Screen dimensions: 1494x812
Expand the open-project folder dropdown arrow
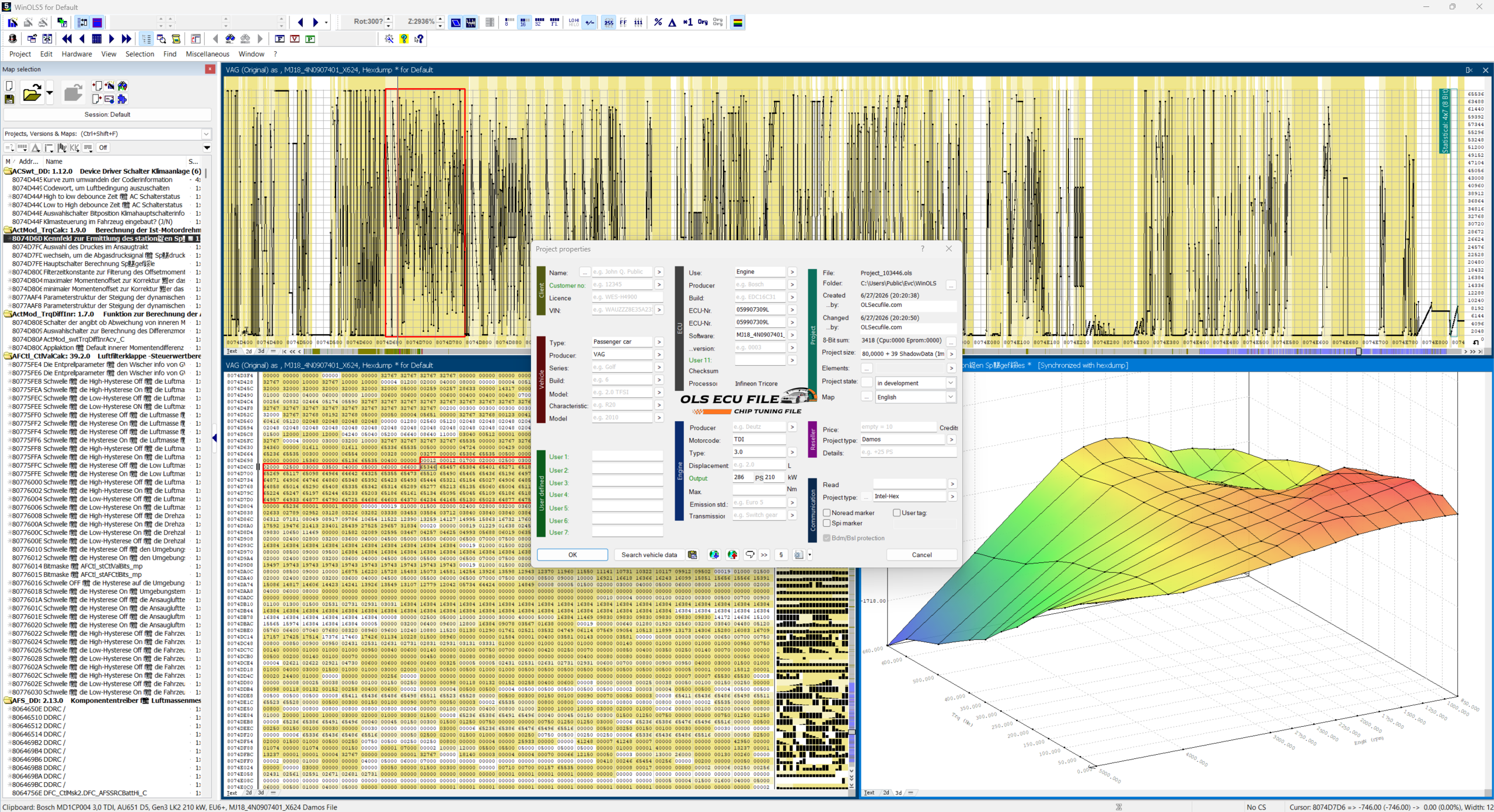click(50, 93)
